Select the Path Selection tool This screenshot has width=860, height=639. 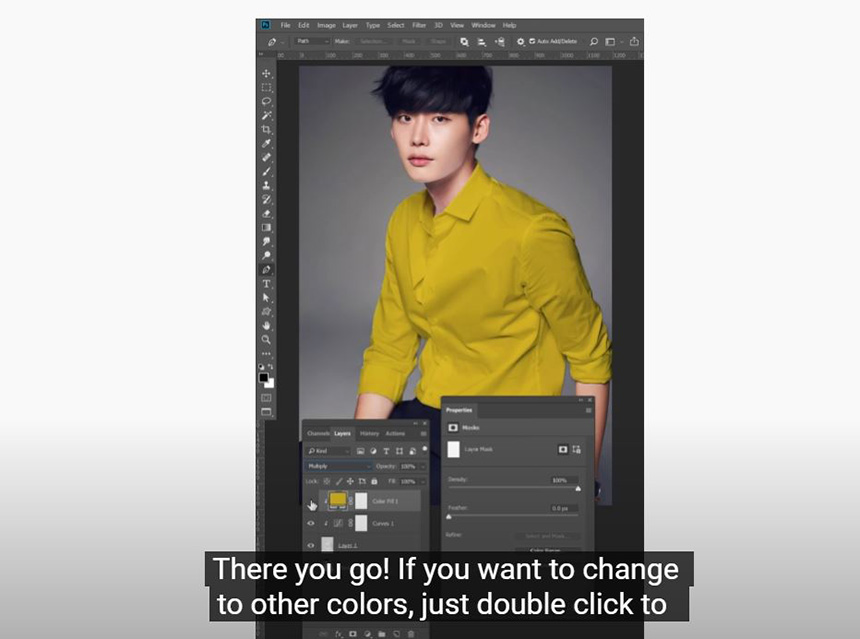(x=267, y=298)
